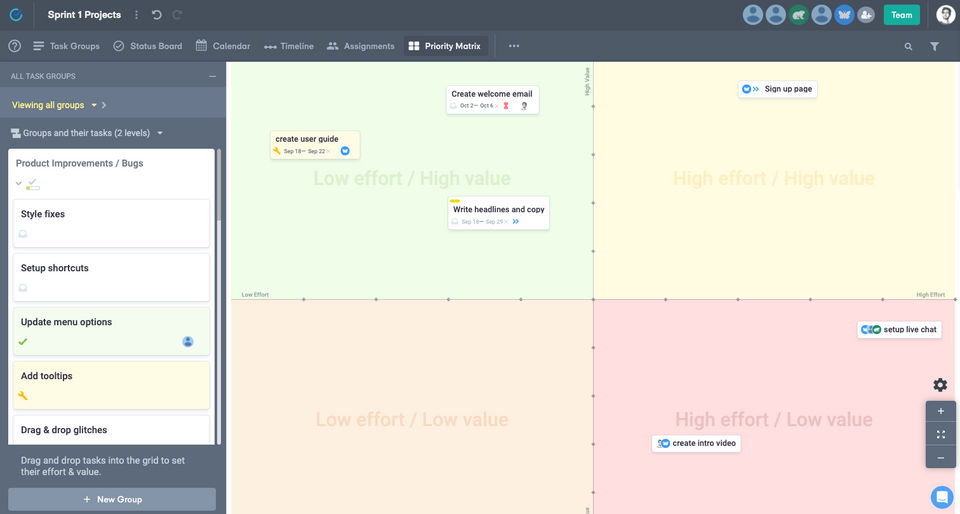The image size is (960, 514).
Task: Open the setup live chat card
Action: point(899,329)
